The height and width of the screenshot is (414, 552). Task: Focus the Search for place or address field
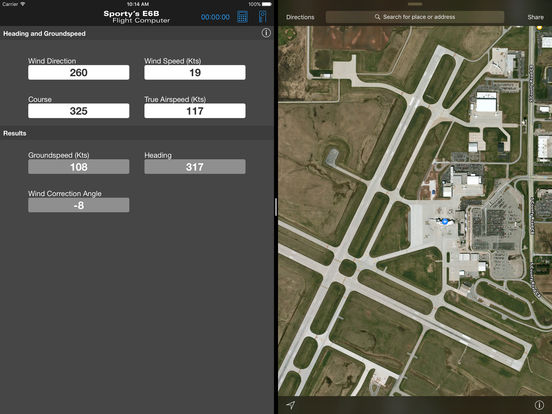pos(415,17)
